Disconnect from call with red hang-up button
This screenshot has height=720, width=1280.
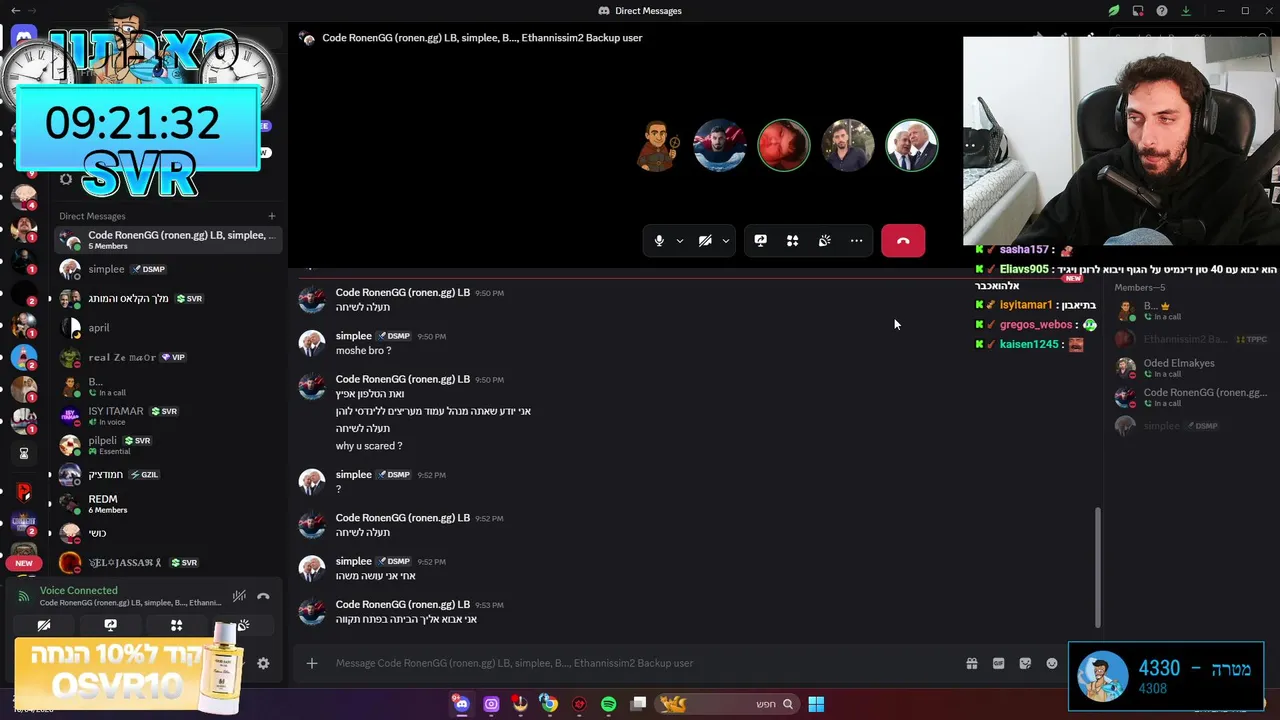point(903,241)
